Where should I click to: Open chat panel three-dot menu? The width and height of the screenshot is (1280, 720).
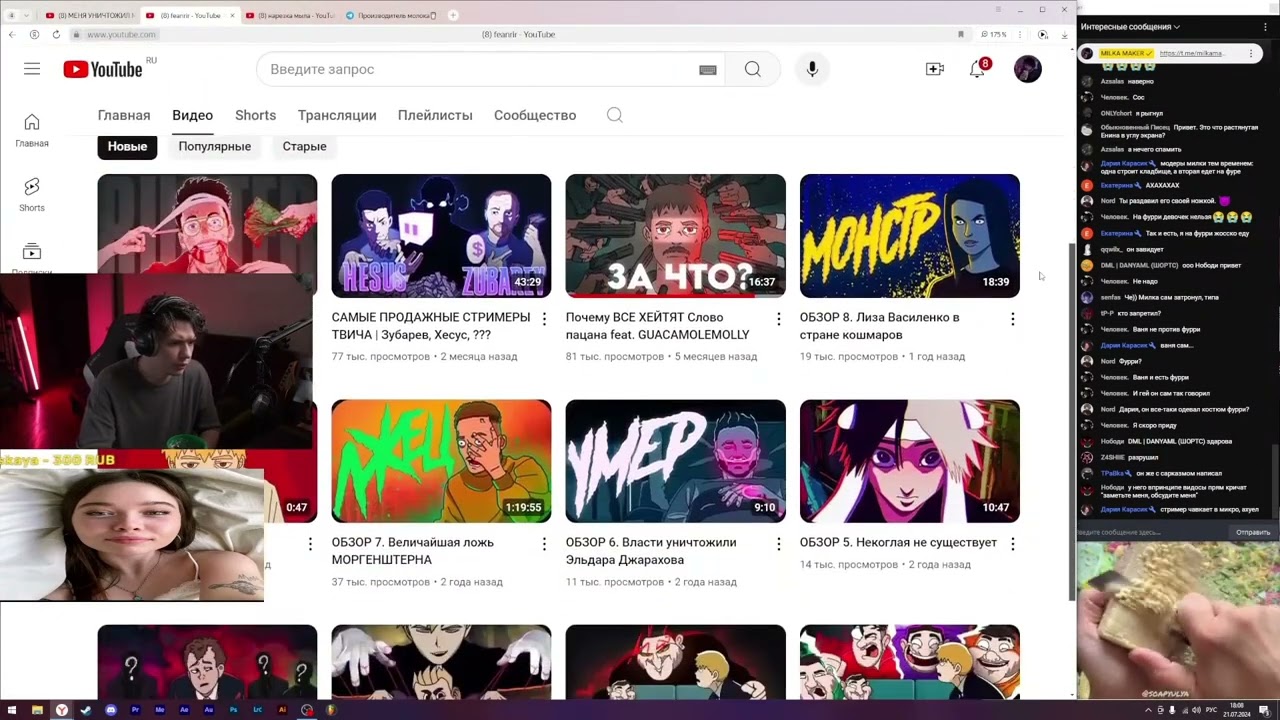(x=1264, y=27)
